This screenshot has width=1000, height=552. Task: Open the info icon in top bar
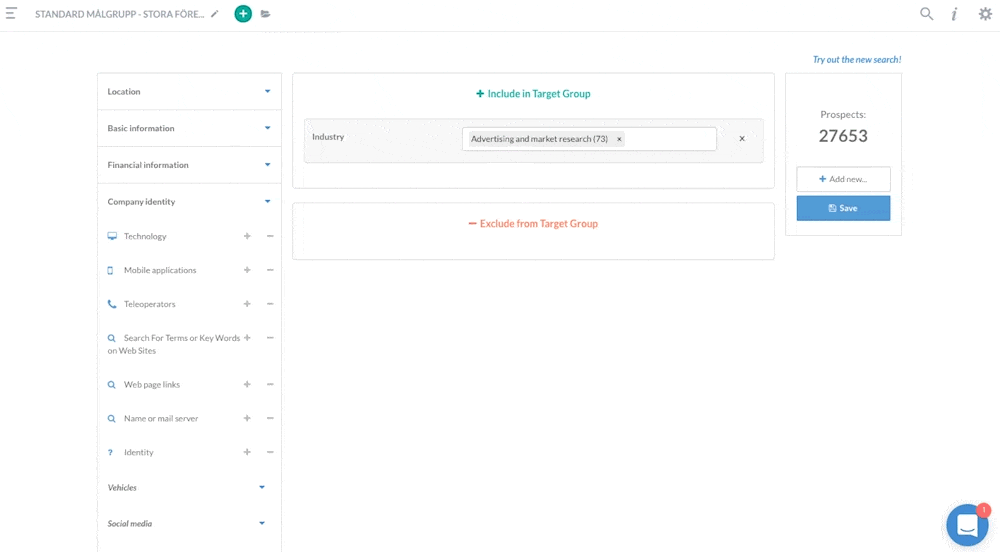click(x=954, y=14)
